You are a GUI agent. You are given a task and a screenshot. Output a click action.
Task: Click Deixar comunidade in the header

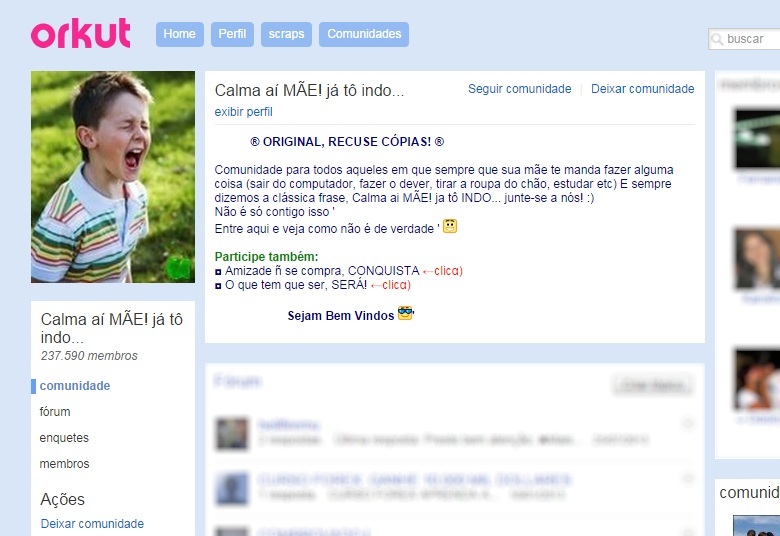point(642,89)
